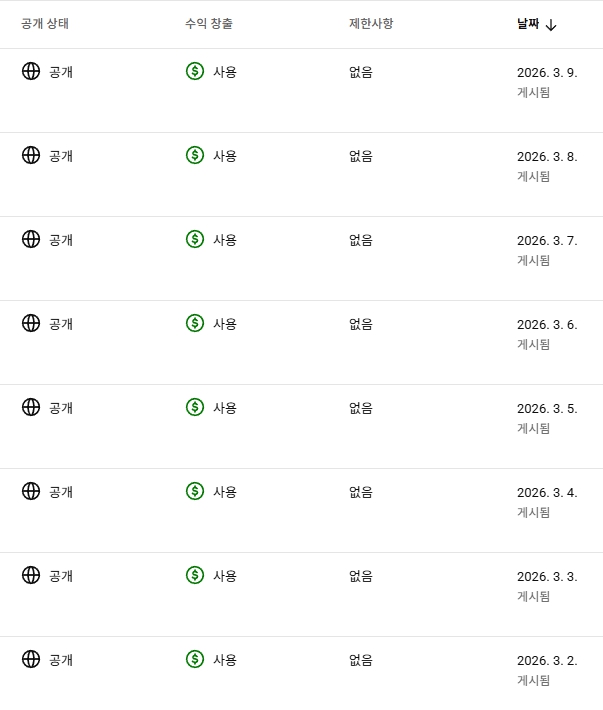Image resolution: width=603 pixels, height=710 pixels.
Task: Click the 2026. 3. 4. publish date
Action: click(546, 492)
